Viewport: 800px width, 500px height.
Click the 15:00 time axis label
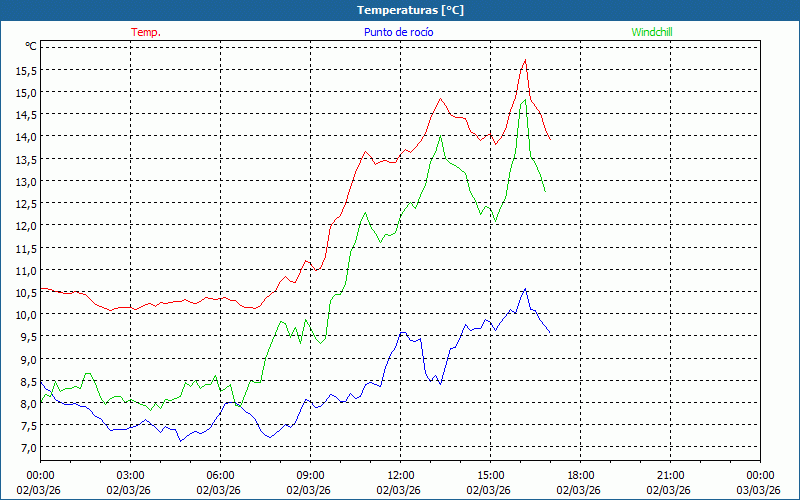490,475
